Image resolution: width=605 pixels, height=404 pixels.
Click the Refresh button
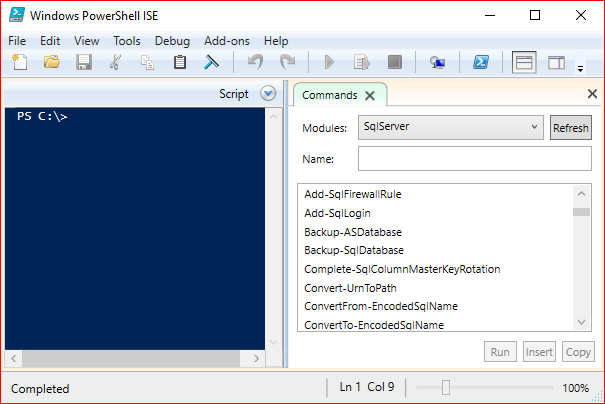571,127
